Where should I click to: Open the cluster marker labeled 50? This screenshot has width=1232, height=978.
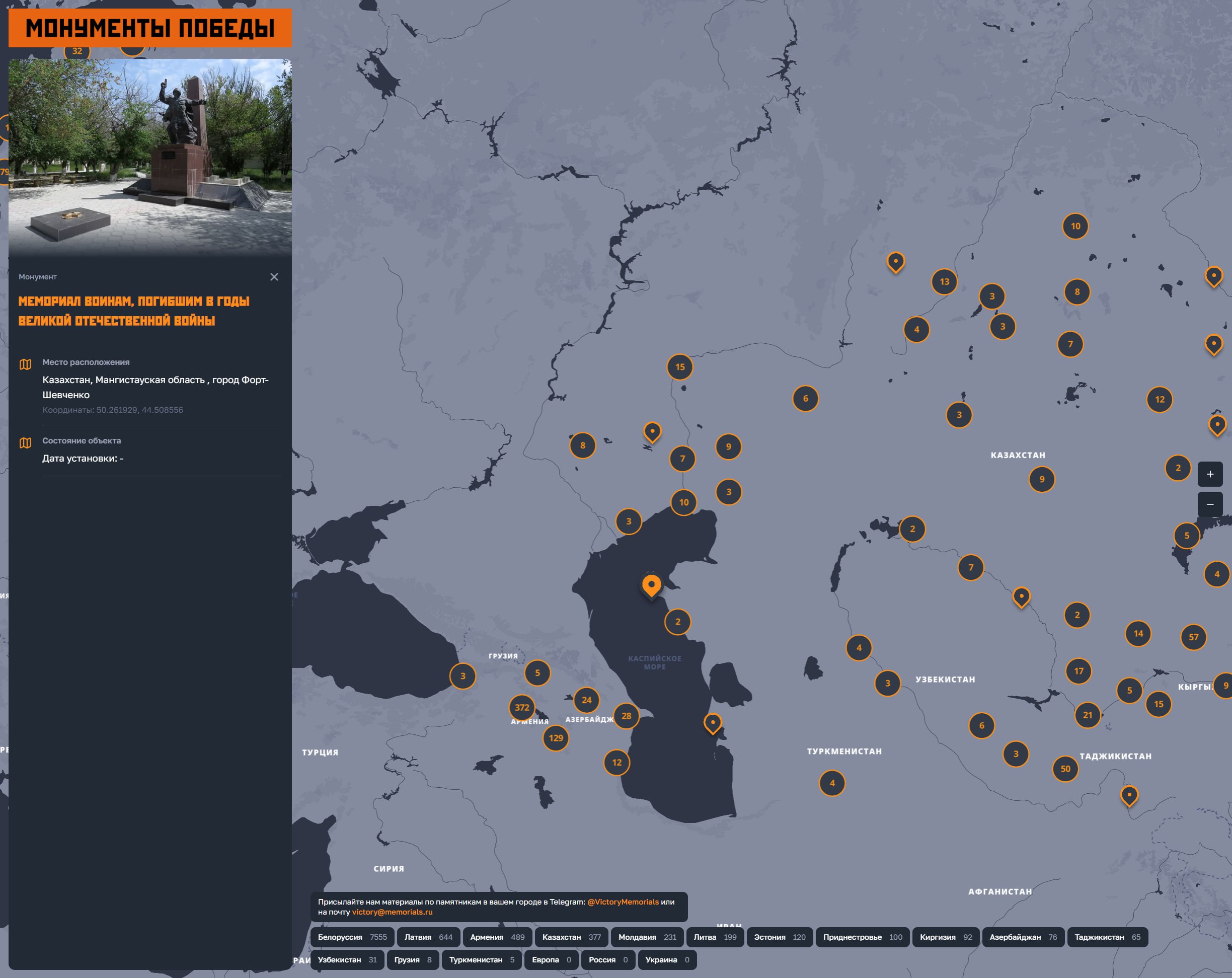point(1065,769)
